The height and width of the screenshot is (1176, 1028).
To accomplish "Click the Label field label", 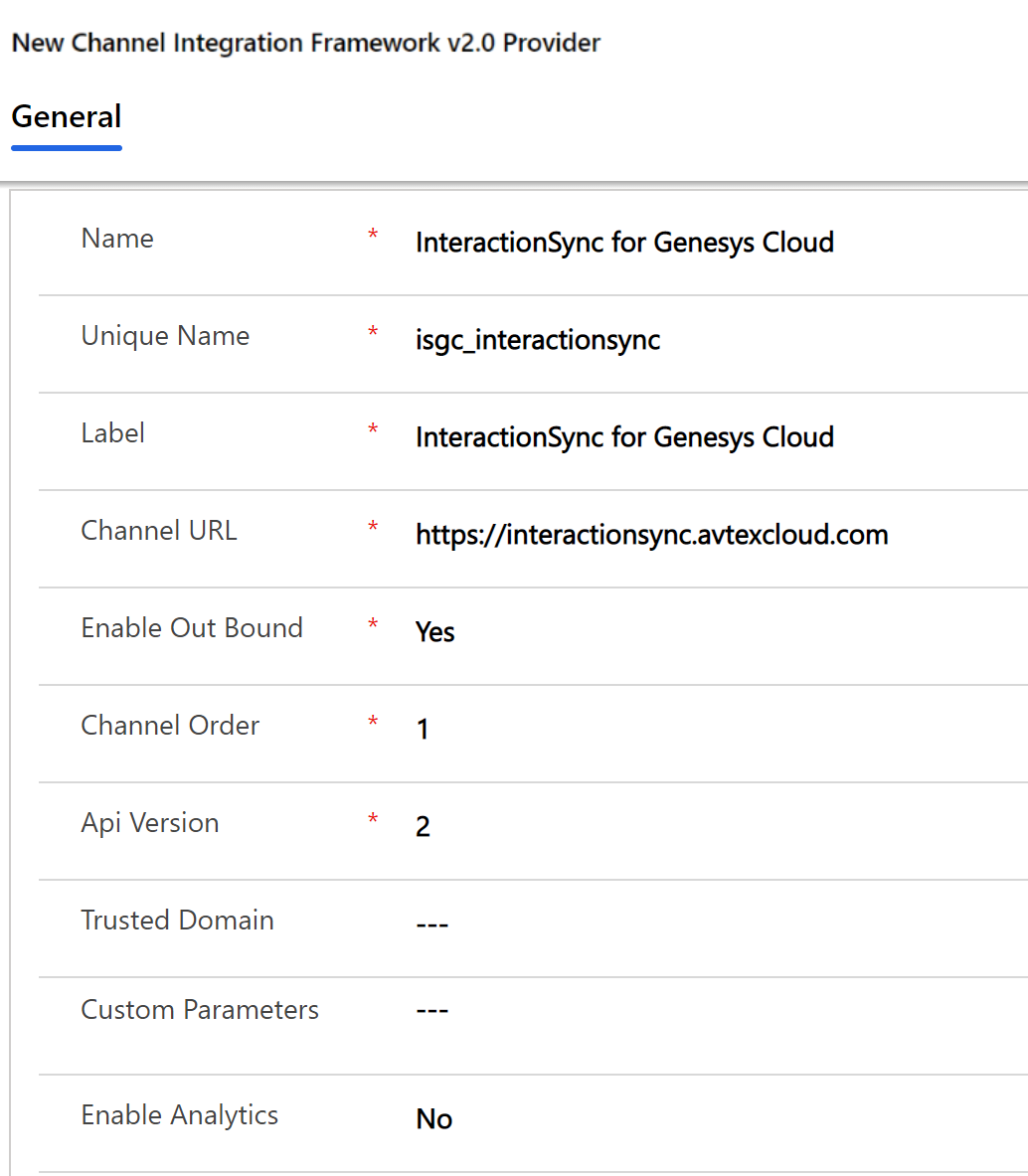I will (112, 433).
